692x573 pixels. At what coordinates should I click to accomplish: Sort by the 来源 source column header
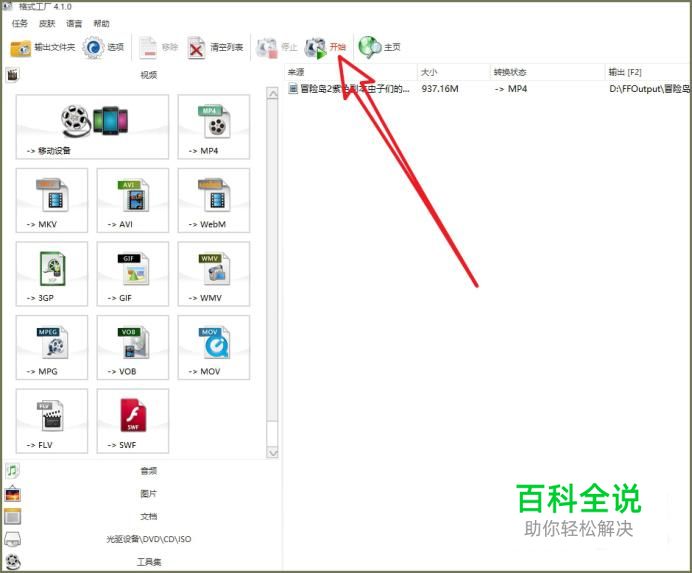(x=351, y=72)
